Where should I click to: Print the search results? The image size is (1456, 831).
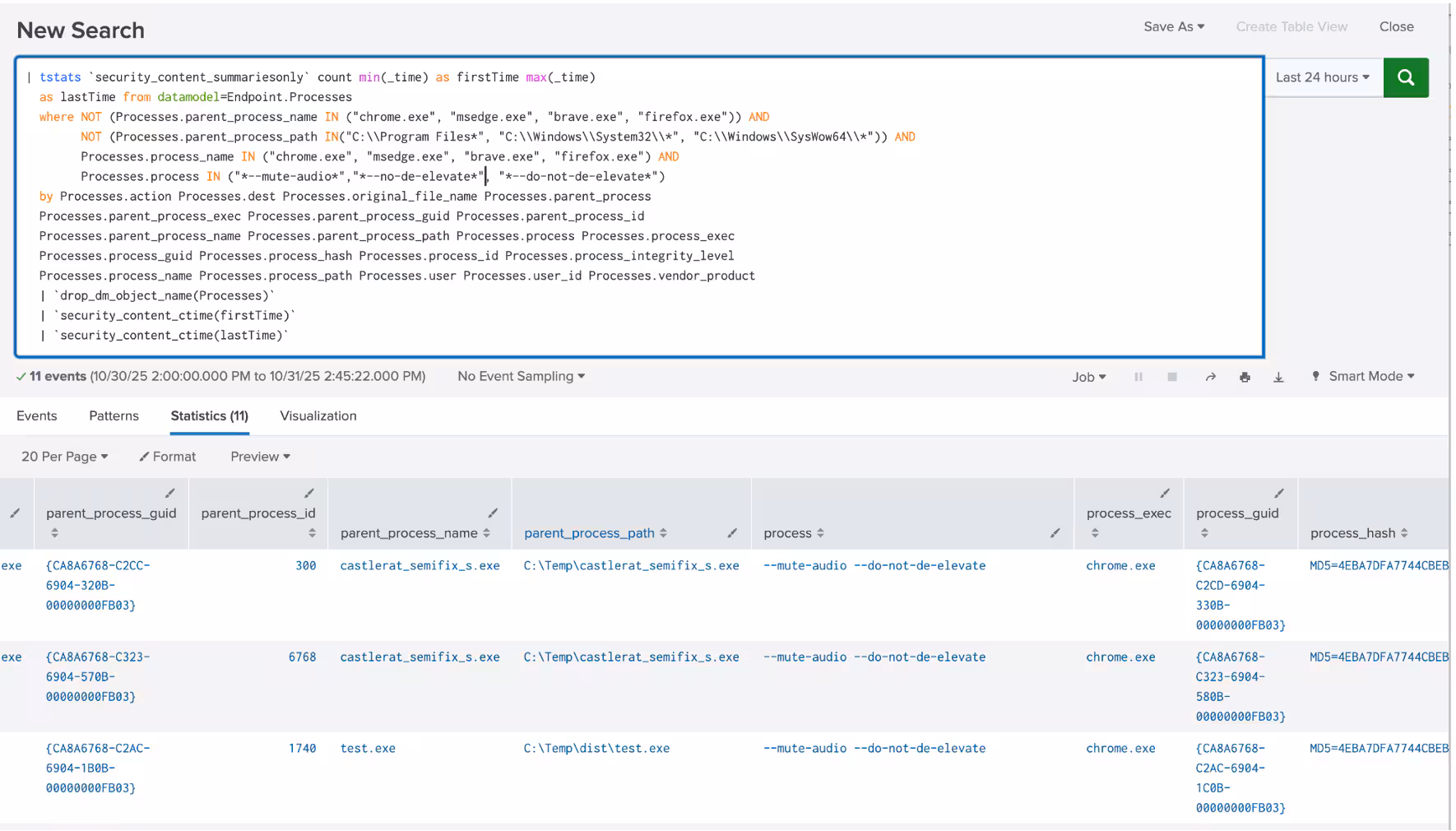[1245, 377]
